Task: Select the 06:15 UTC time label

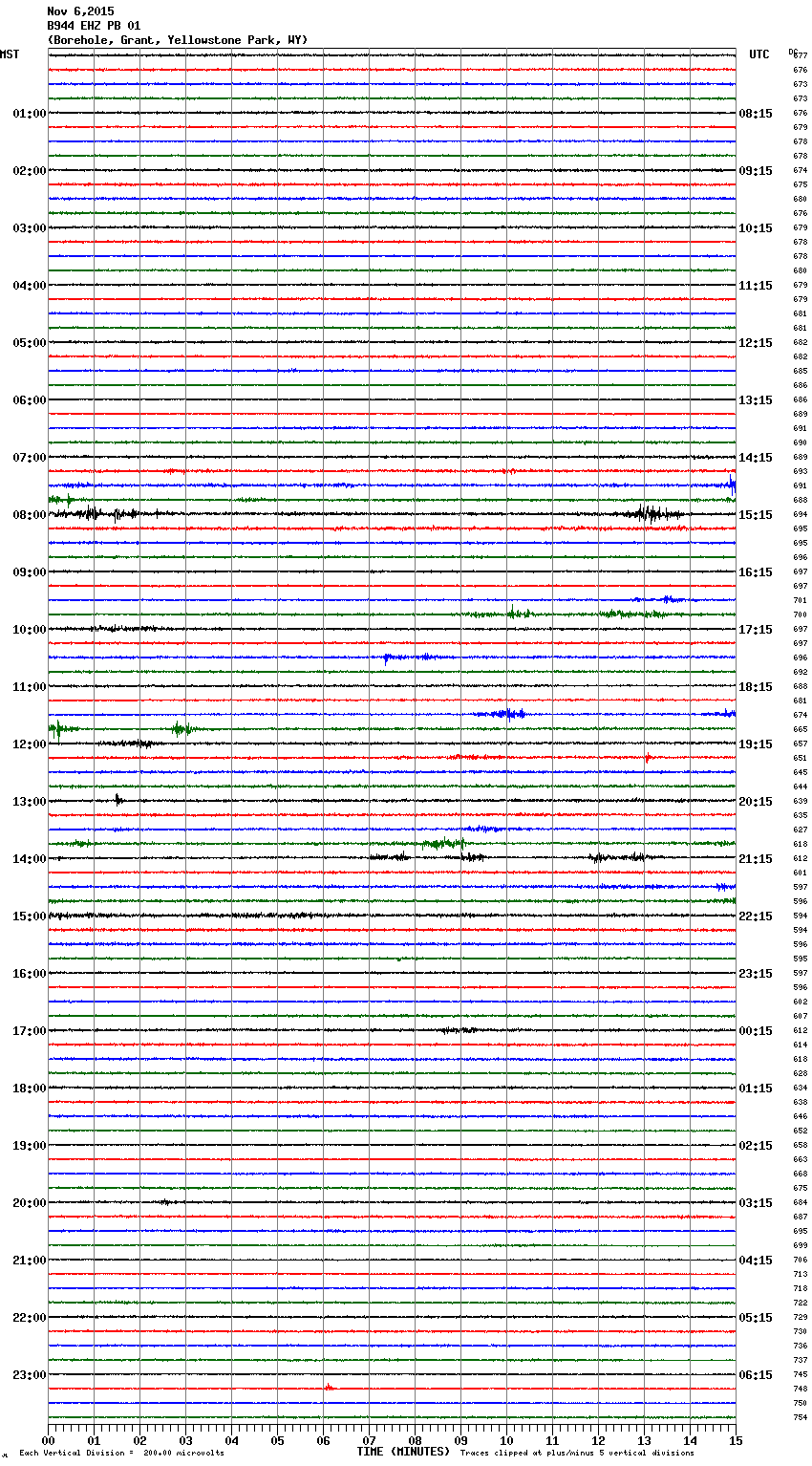Action: [756, 1375]
